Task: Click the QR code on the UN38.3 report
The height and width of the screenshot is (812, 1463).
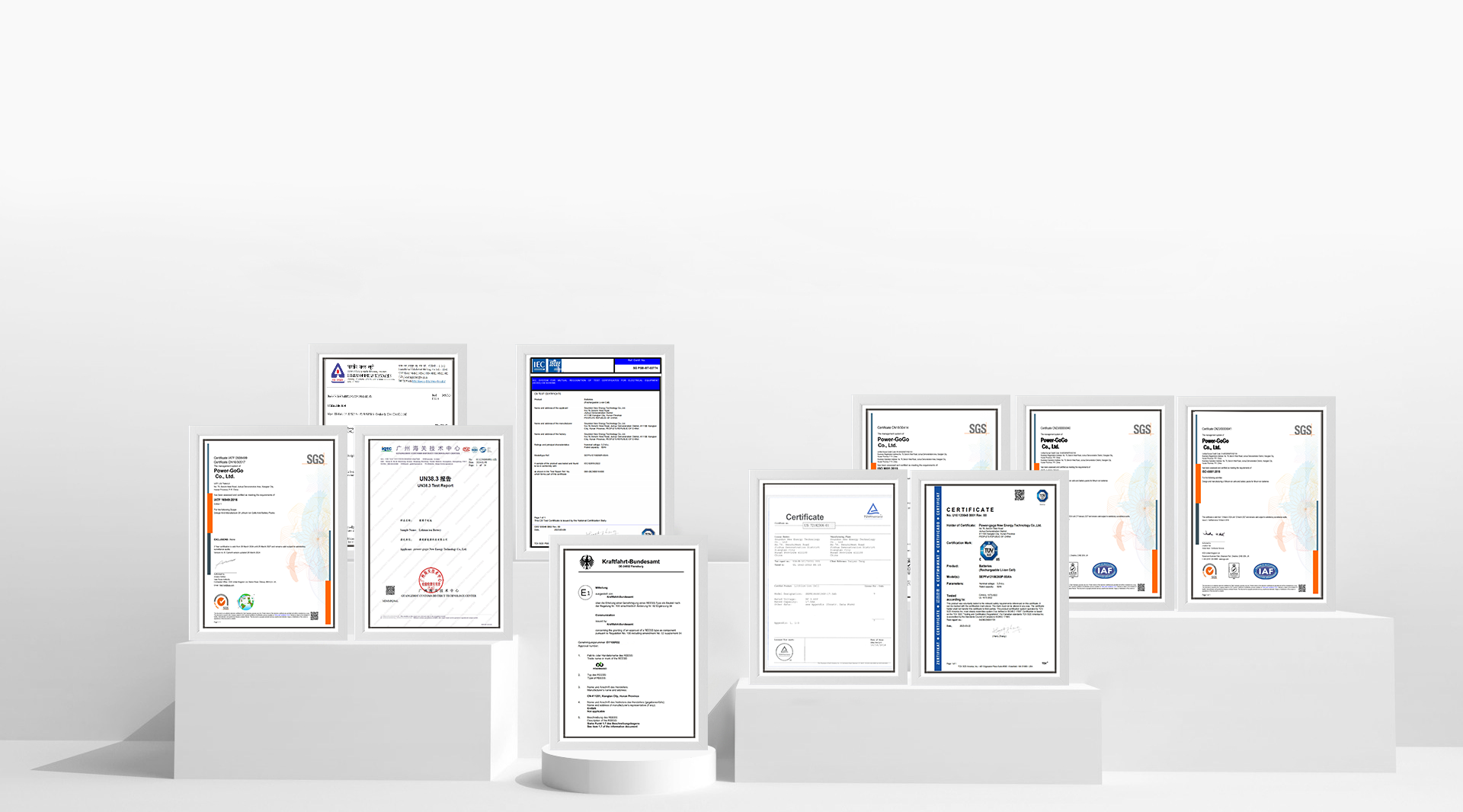Action: click(x=390, y=590)
